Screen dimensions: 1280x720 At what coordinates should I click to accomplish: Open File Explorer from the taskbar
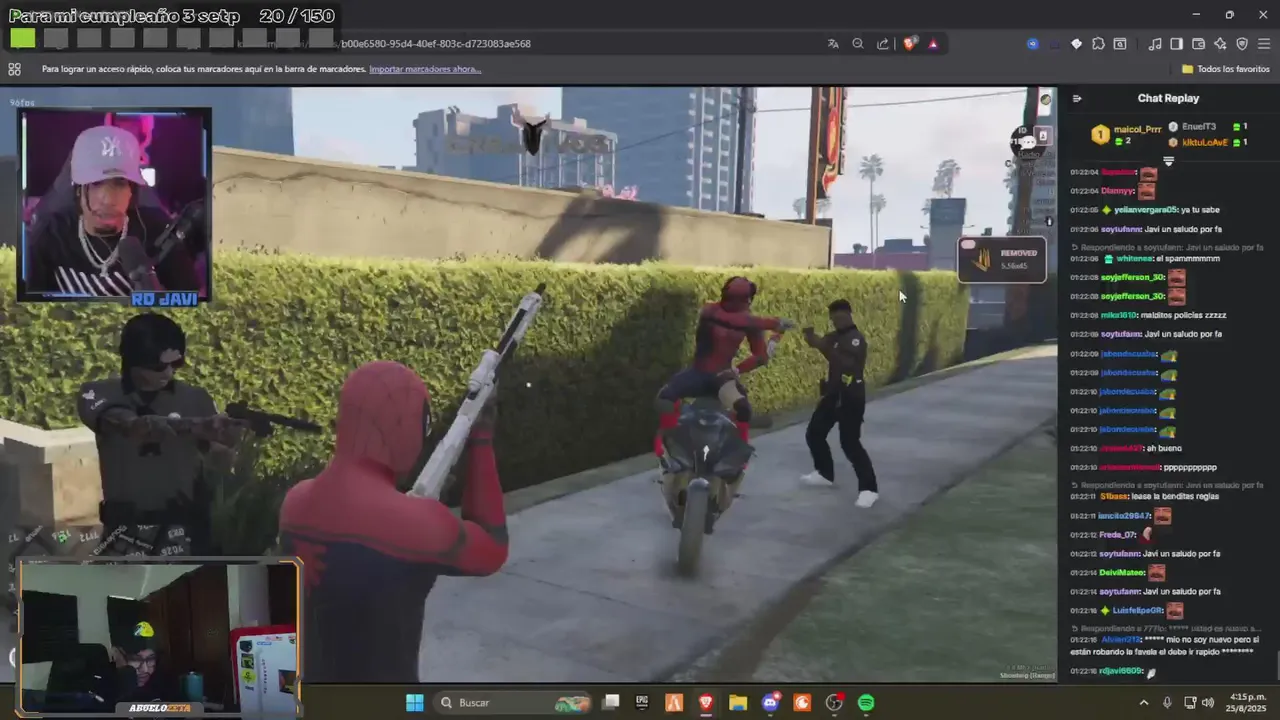pos(738,703)
